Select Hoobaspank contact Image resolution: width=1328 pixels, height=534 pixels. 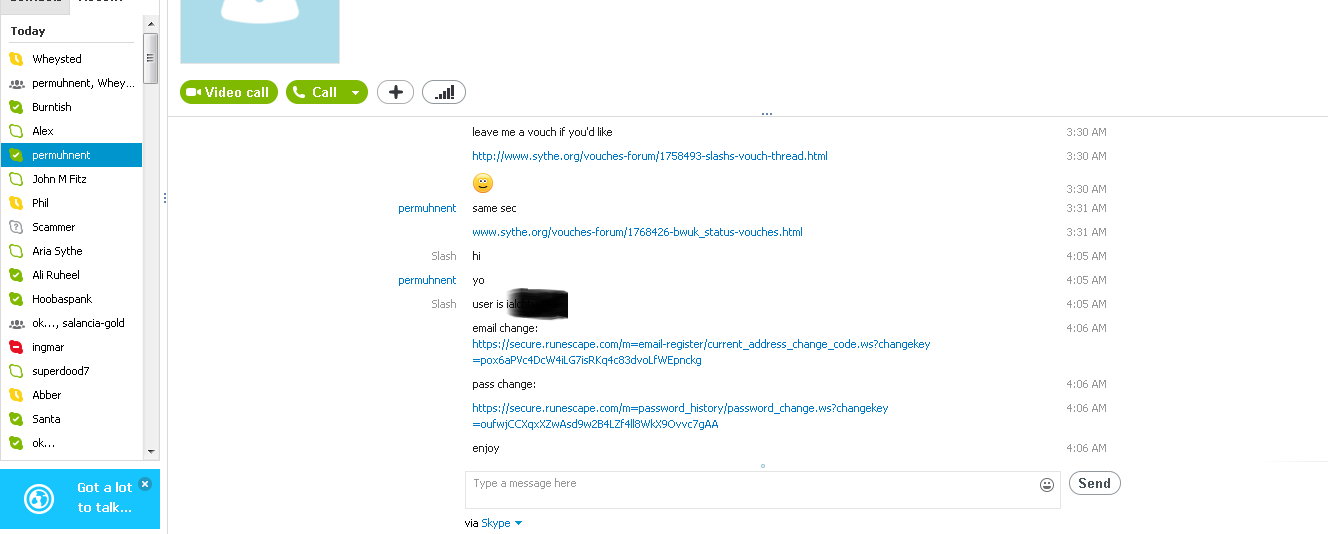click(71, 299)
